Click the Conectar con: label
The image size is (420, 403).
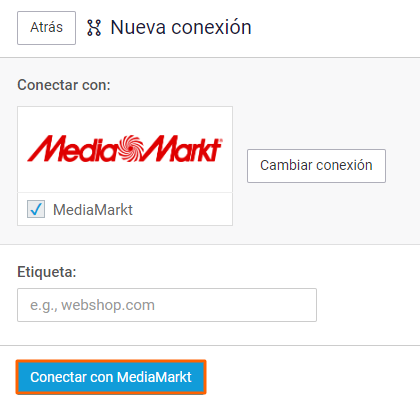[x=64, y=85]
